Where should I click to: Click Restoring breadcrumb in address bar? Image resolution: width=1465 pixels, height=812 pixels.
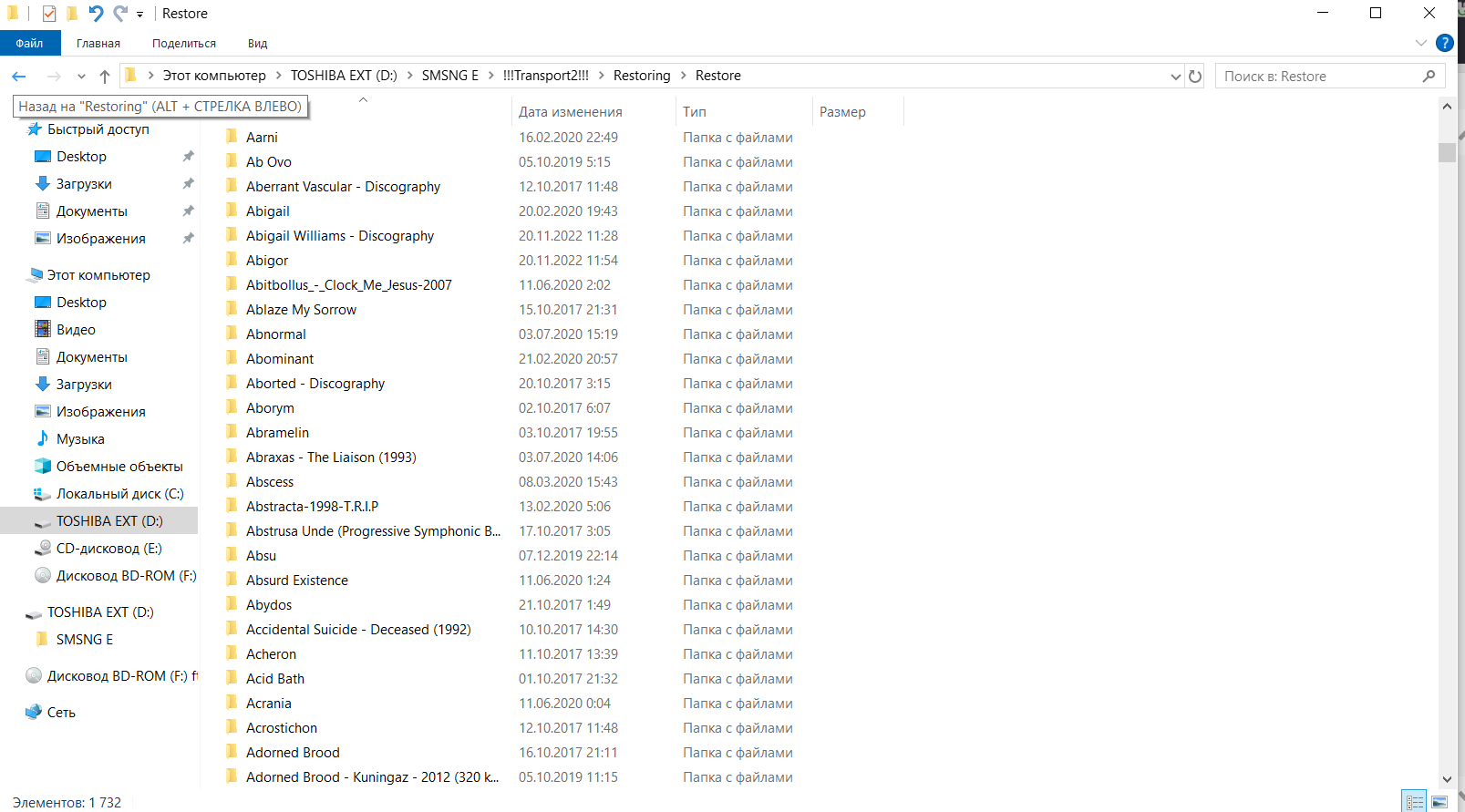coord(642,76)
